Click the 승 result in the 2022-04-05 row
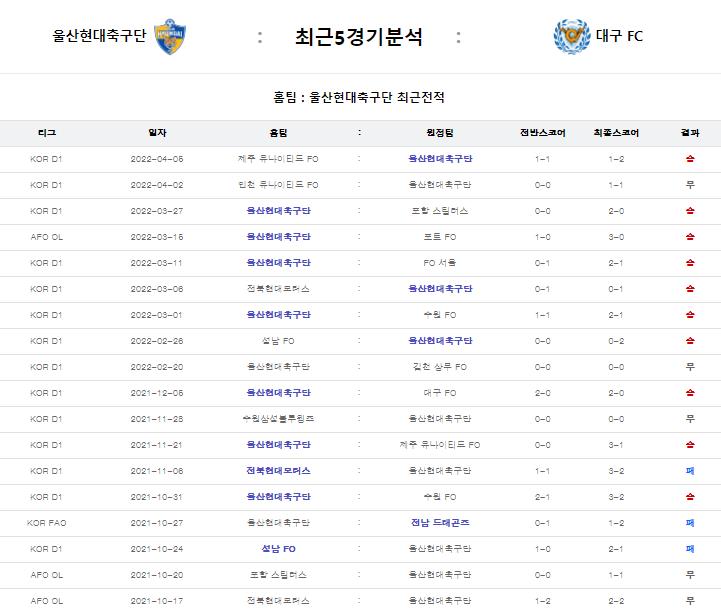 (690, 159)
